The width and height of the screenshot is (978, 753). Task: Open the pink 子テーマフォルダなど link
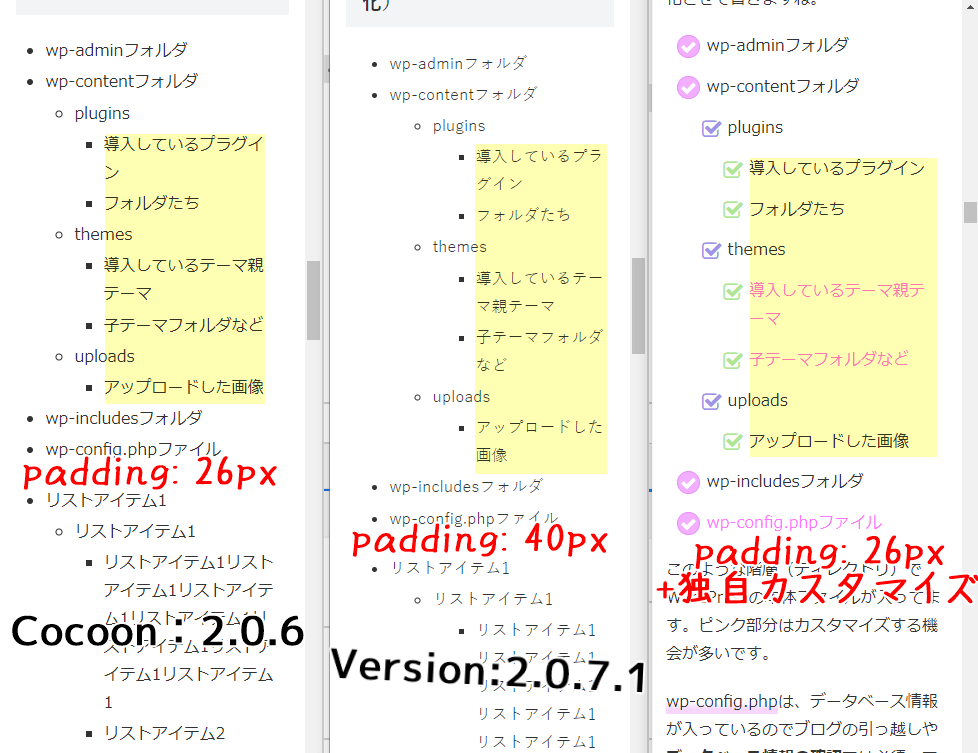(828, 359)
